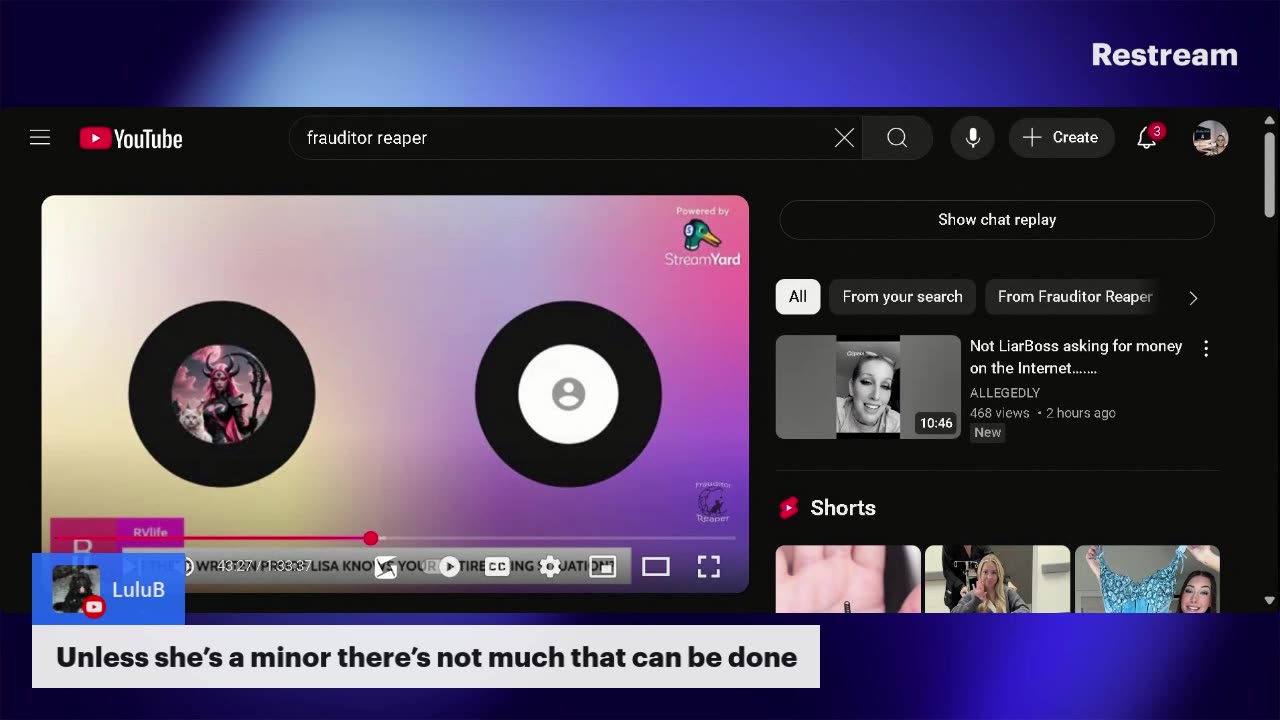The height and width of the screenshot is (720, 1280).
Task: Open the YouTube hamburger guide menu
Action: point(40,138)
